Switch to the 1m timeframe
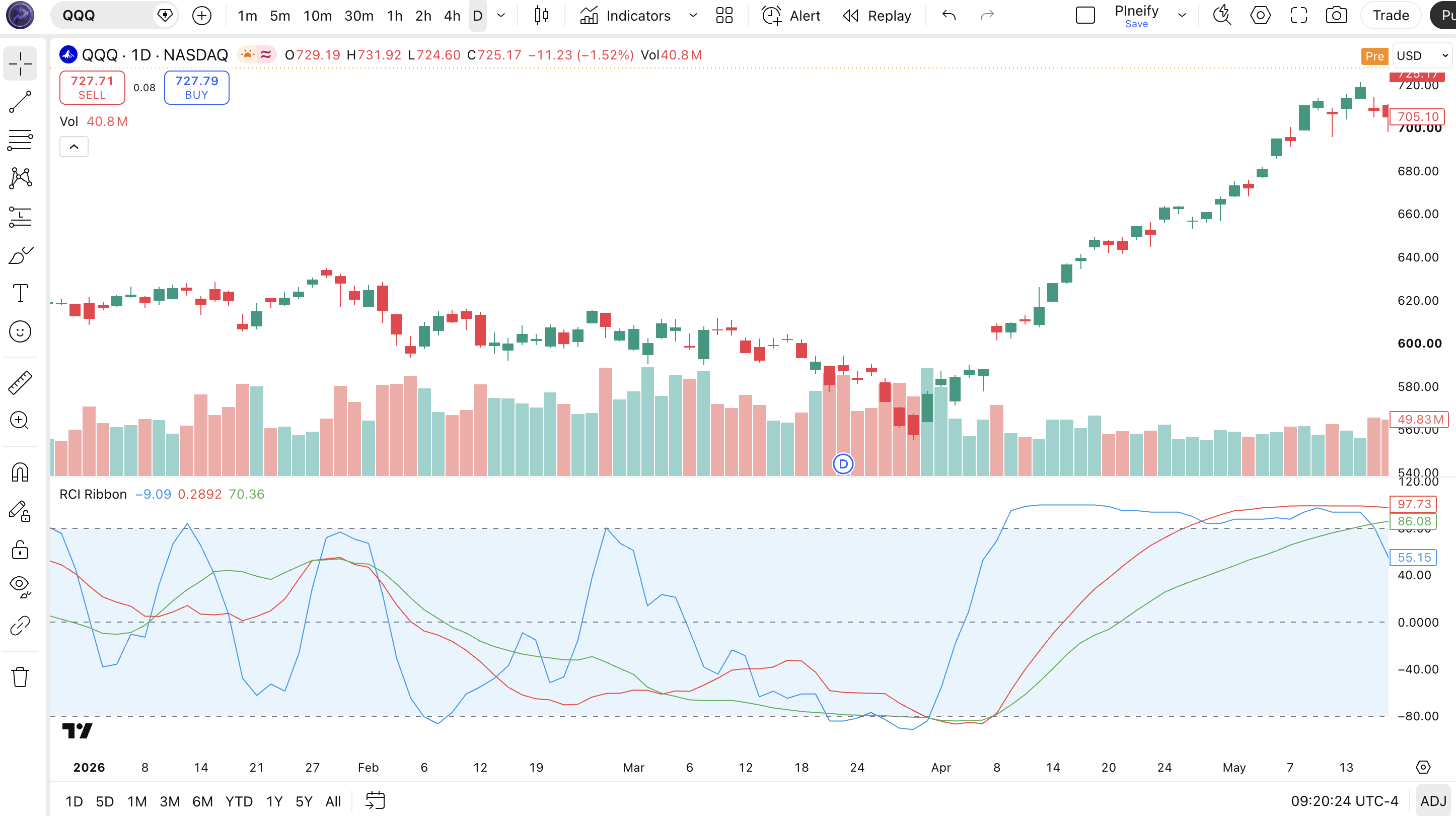Screen dimensions: 1456x816 pos(247,15)
